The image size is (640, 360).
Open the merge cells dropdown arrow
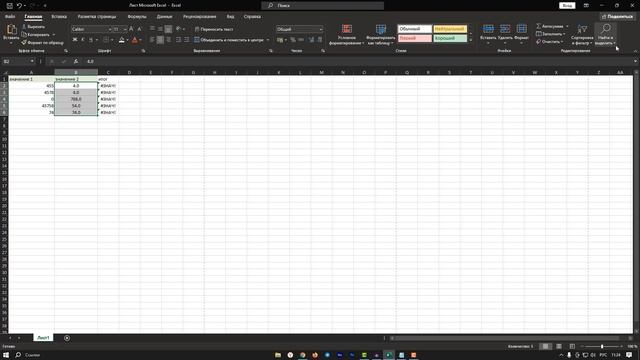[268, 40]
